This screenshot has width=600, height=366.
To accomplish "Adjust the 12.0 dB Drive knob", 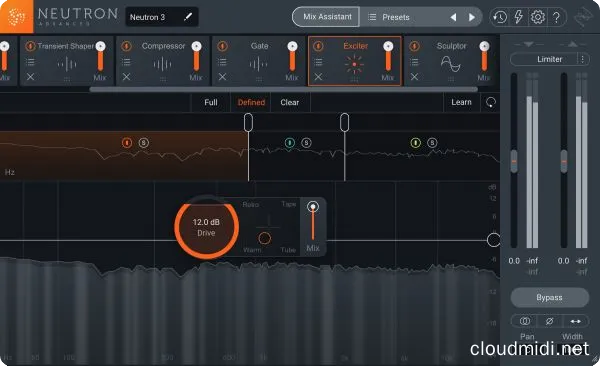I will (206, 227).
